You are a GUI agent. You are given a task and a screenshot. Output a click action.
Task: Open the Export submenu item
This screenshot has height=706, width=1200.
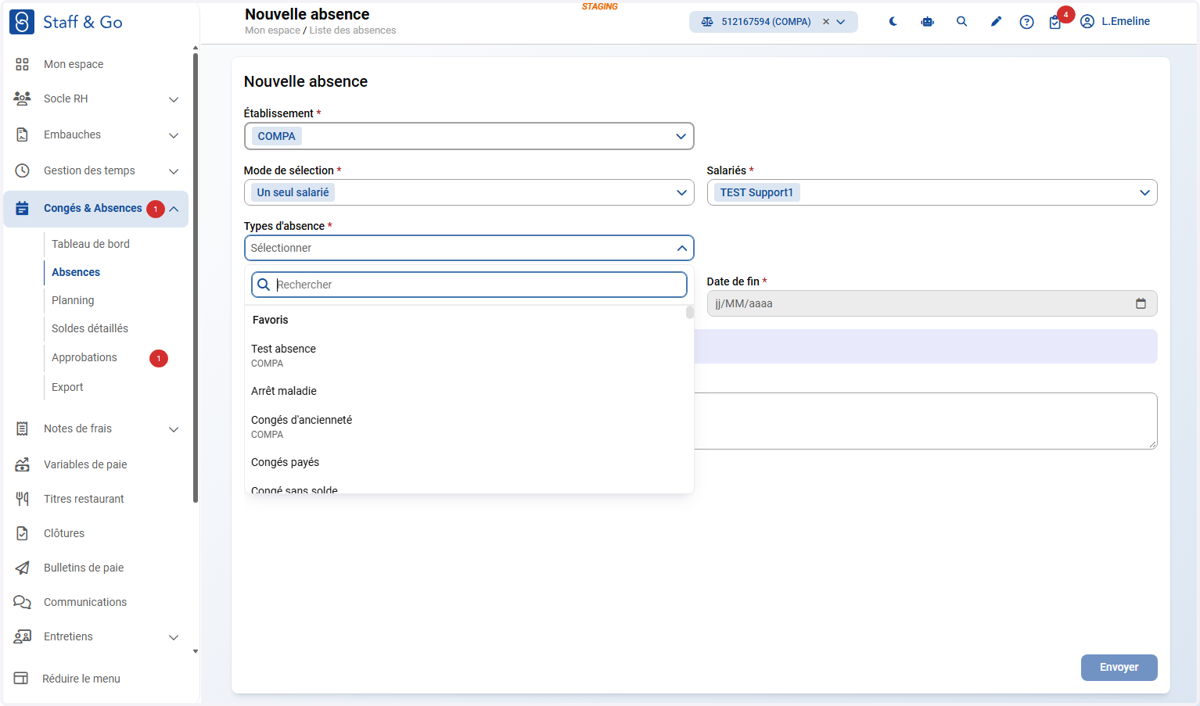[x=67, y=387]
